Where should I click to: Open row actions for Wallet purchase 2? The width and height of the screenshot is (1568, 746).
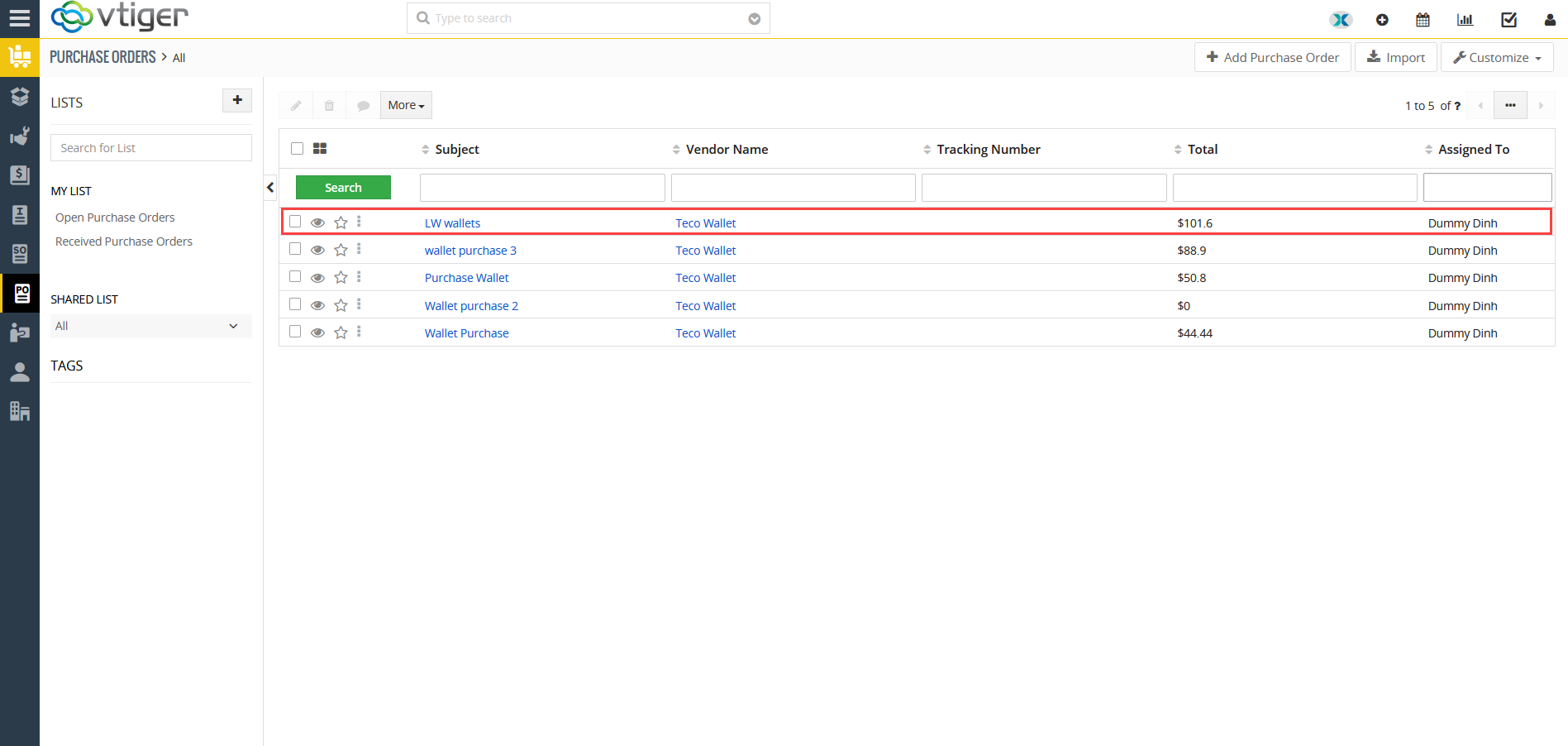[x=359, y=305]
